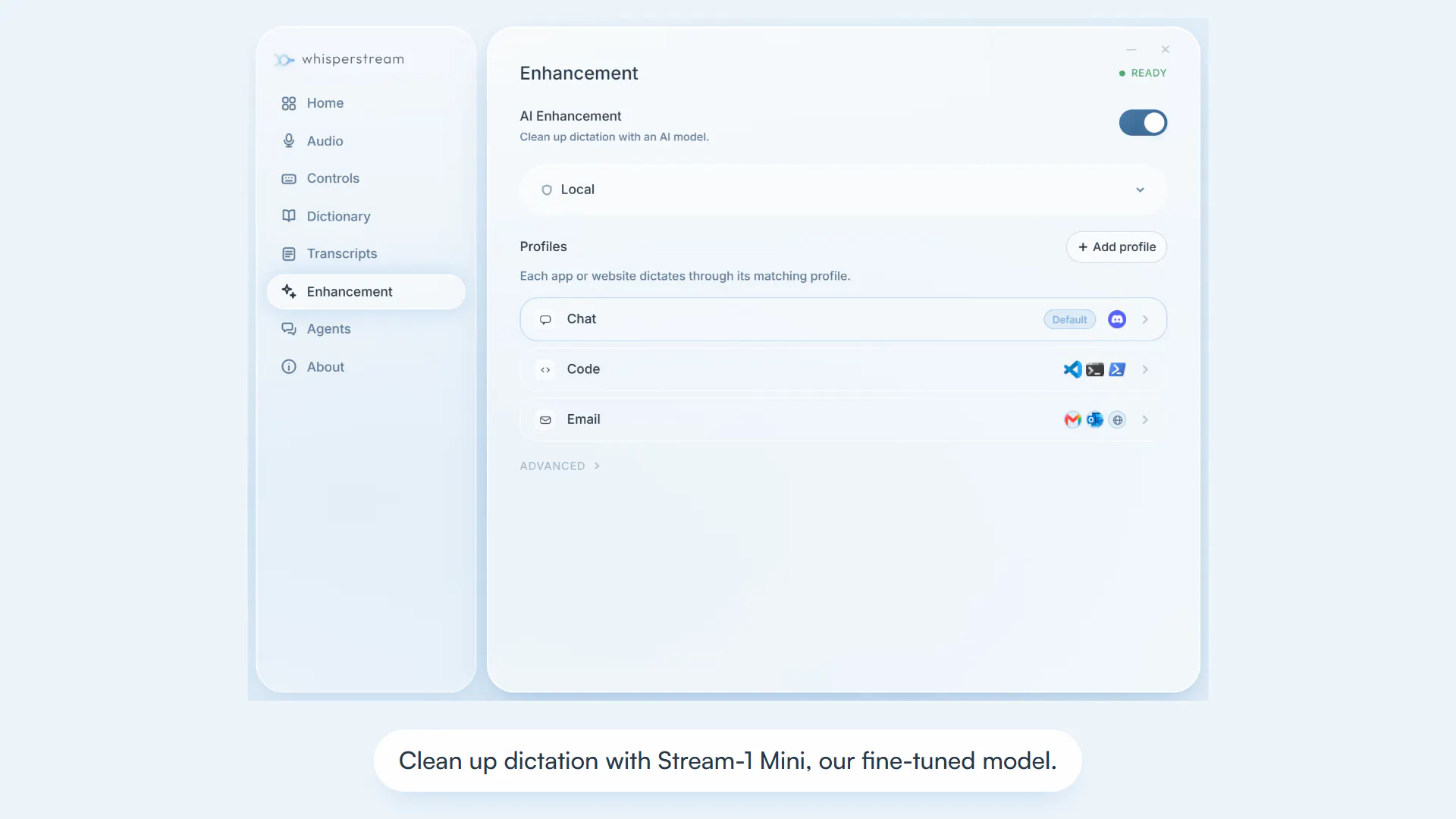Expand the Code profile chevron
Image resolution: width=1456 pixels, height=819 pixels.
click(x=1145, y=370)
